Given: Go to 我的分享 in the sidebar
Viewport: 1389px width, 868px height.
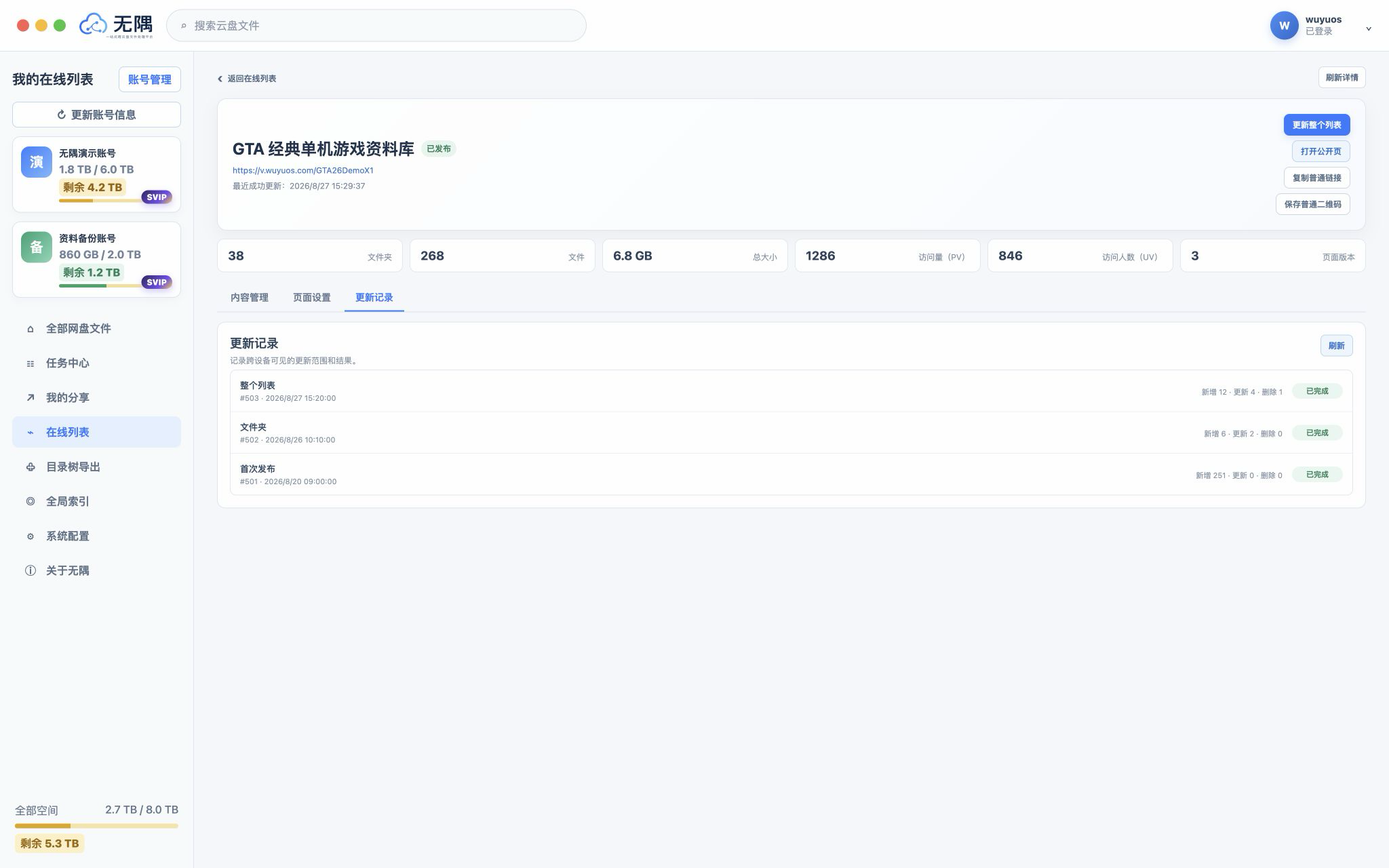Looking at the screenshot, I should click(96, 398).
